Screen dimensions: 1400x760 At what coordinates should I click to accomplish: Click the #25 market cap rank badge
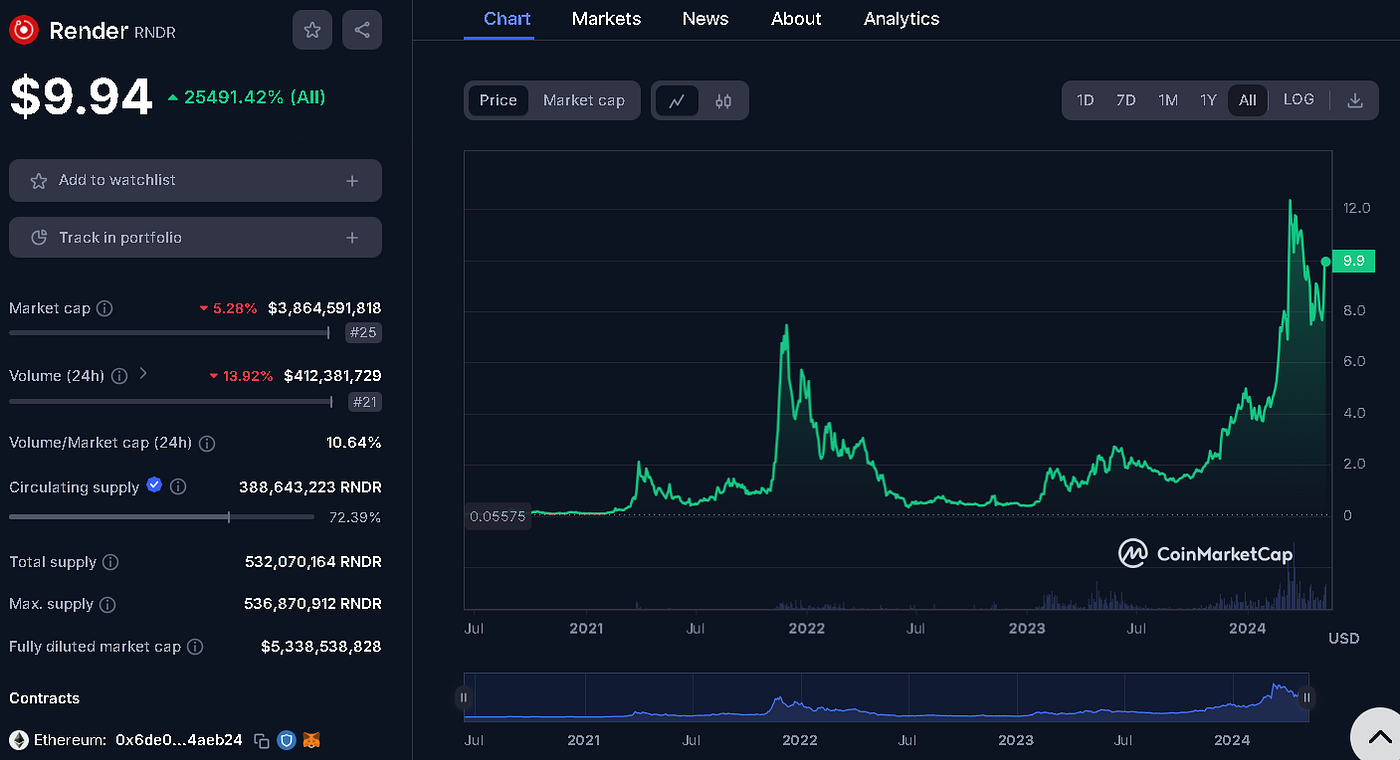[363, 333]
